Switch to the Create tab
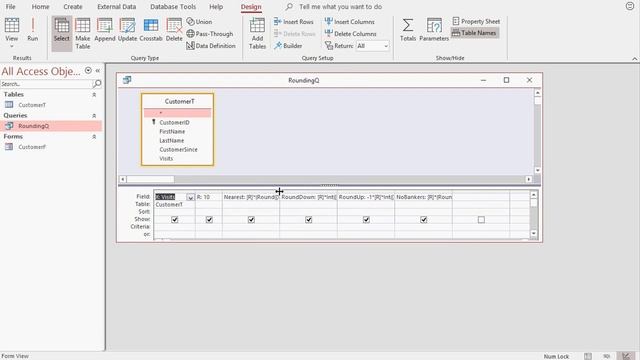Screen dimensions: 640x360 tap(73, 7)
